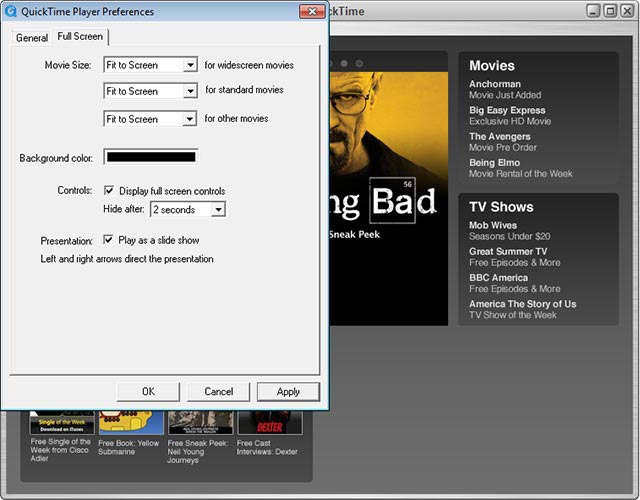Close the QuickTime Player Preferences dialog
The height and width of the screenshot is (500, 640).
tap(312, 11)
